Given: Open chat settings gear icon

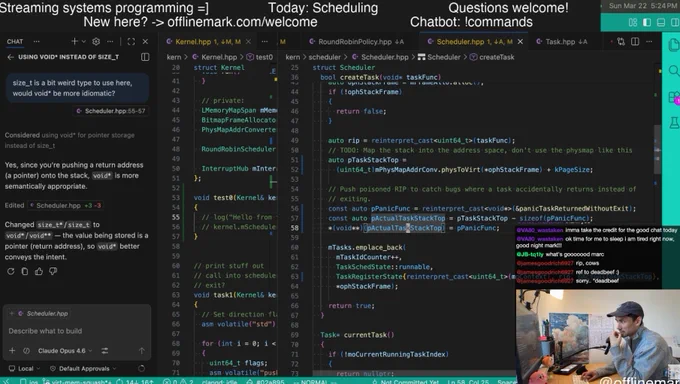Looking at the screenshot, I should point(96,42).
